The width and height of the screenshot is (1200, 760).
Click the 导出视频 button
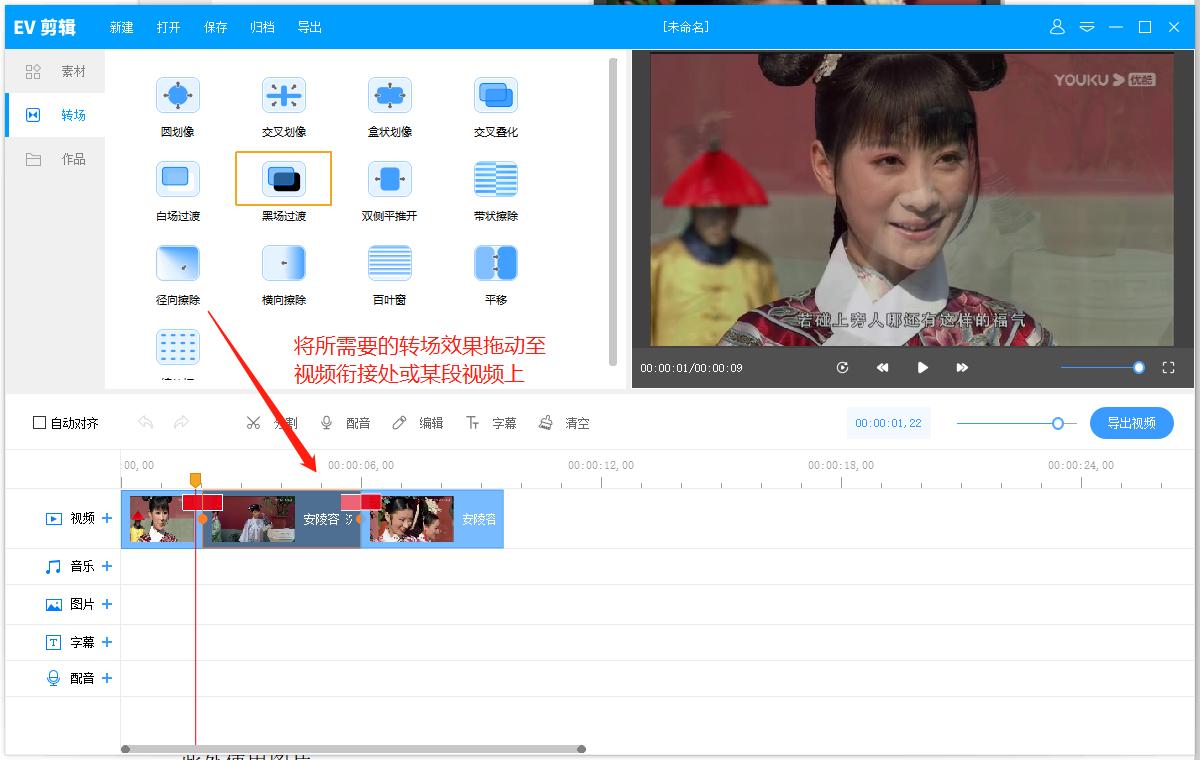click(x=1131, y=423)
